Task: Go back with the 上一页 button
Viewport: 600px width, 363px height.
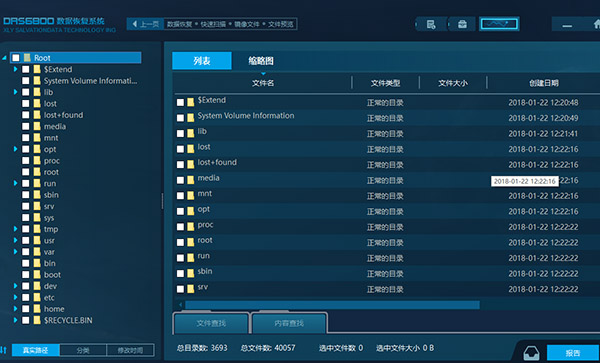Action: tap(145, 24)
